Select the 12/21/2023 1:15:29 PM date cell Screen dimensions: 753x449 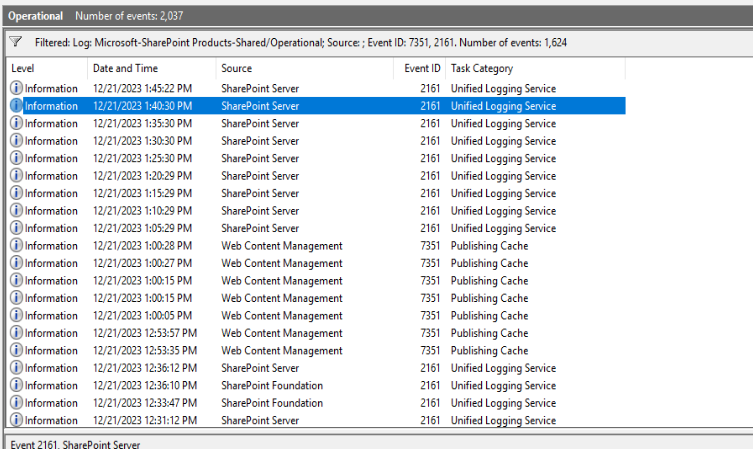pyautogui.click(x=142, y=193)
